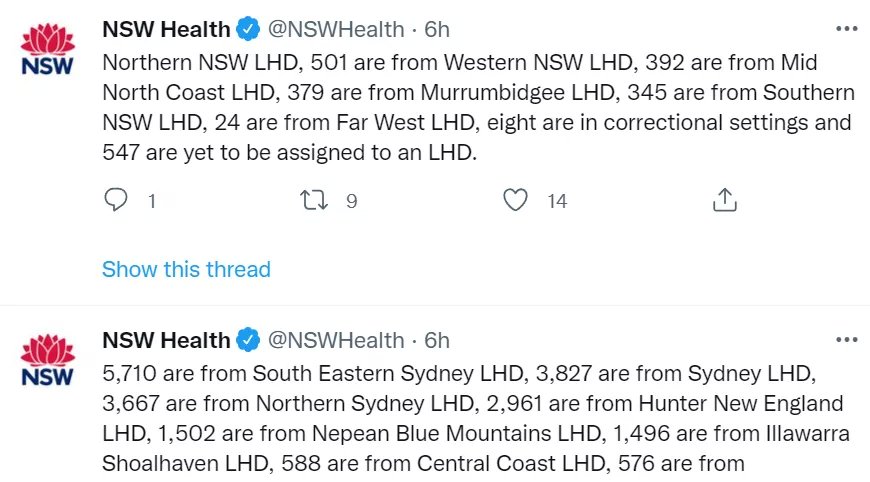Click Show this thread link
This screenshot has height=482, width=870.
coord(186,270)
